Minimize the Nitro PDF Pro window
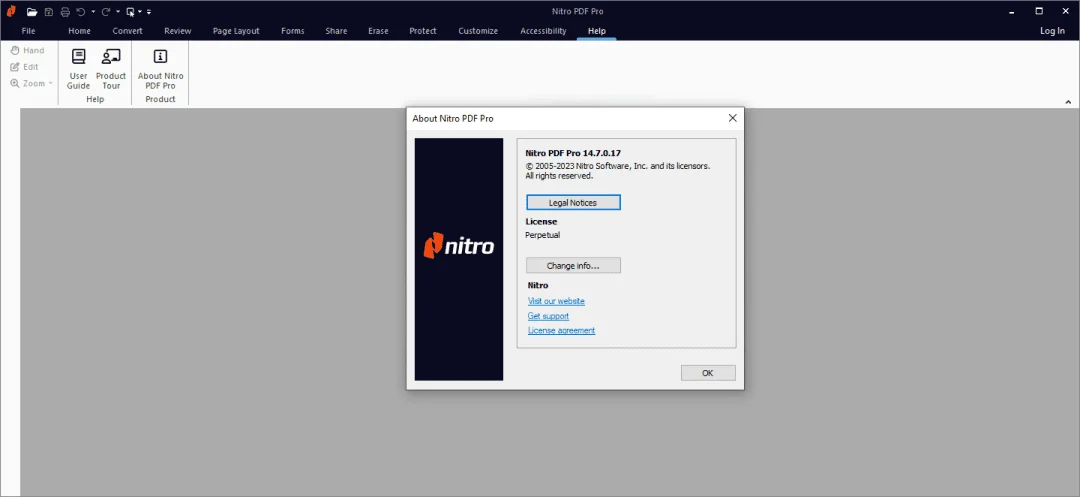 (x=1012, y=11)
